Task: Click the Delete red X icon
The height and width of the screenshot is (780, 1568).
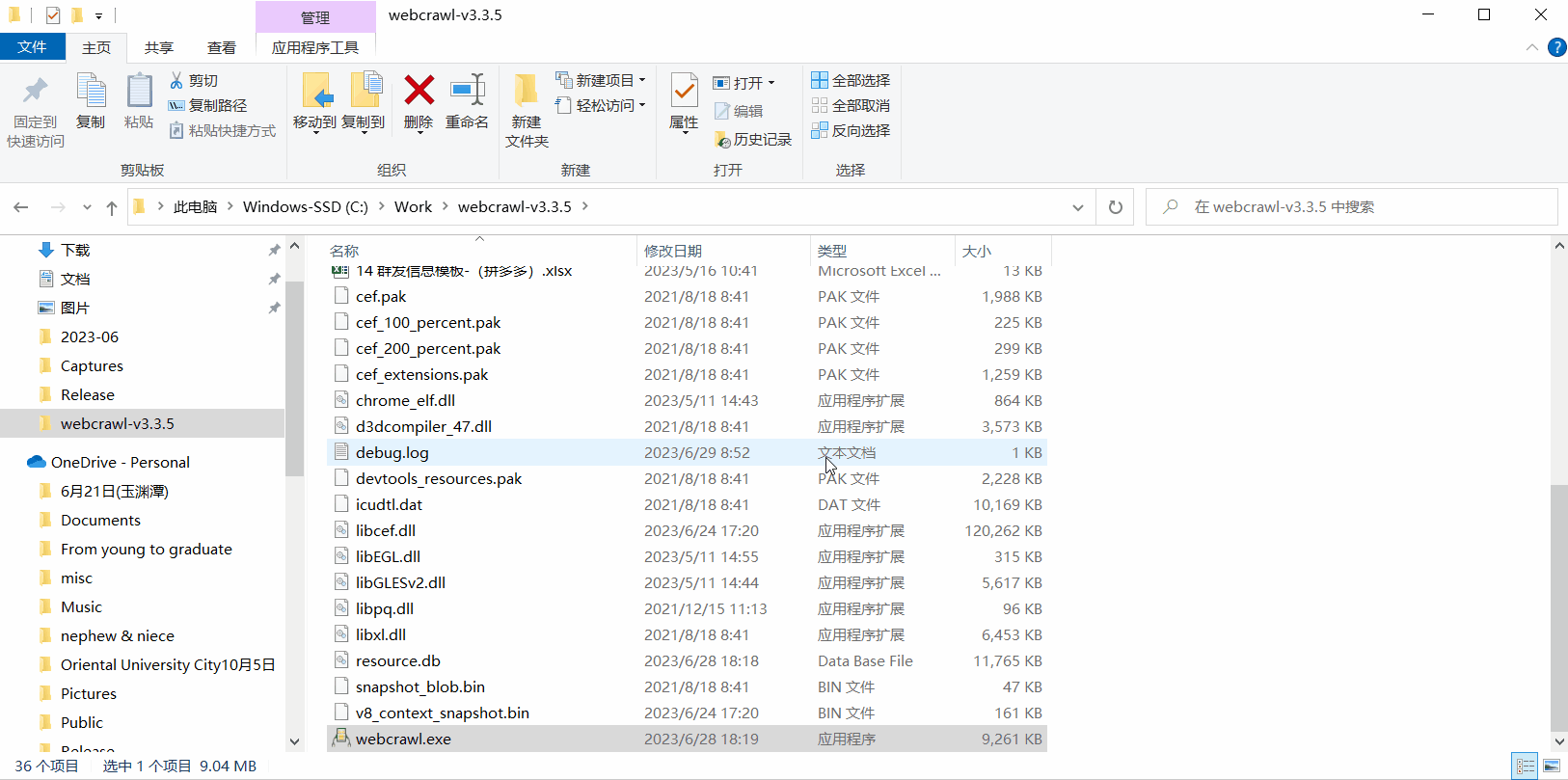Action: [x=419, y=92]
